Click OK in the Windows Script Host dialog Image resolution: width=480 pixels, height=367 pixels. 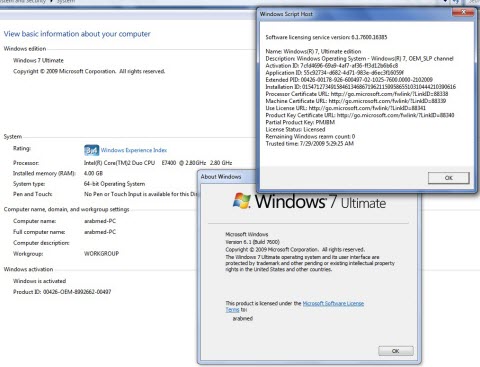[449, 178]
